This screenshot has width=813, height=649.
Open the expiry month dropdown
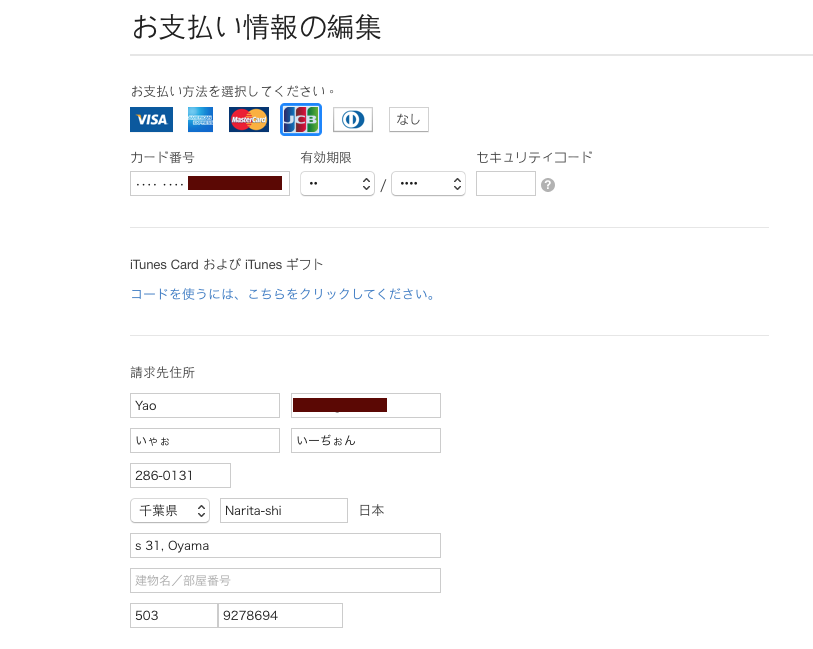point(337,183)
